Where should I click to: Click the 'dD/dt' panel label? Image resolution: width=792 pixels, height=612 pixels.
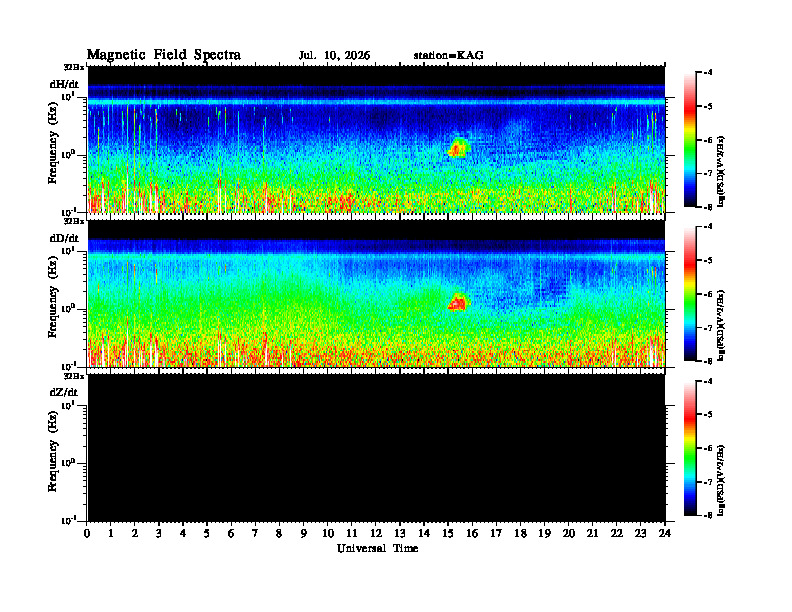[x=64, y=238]
